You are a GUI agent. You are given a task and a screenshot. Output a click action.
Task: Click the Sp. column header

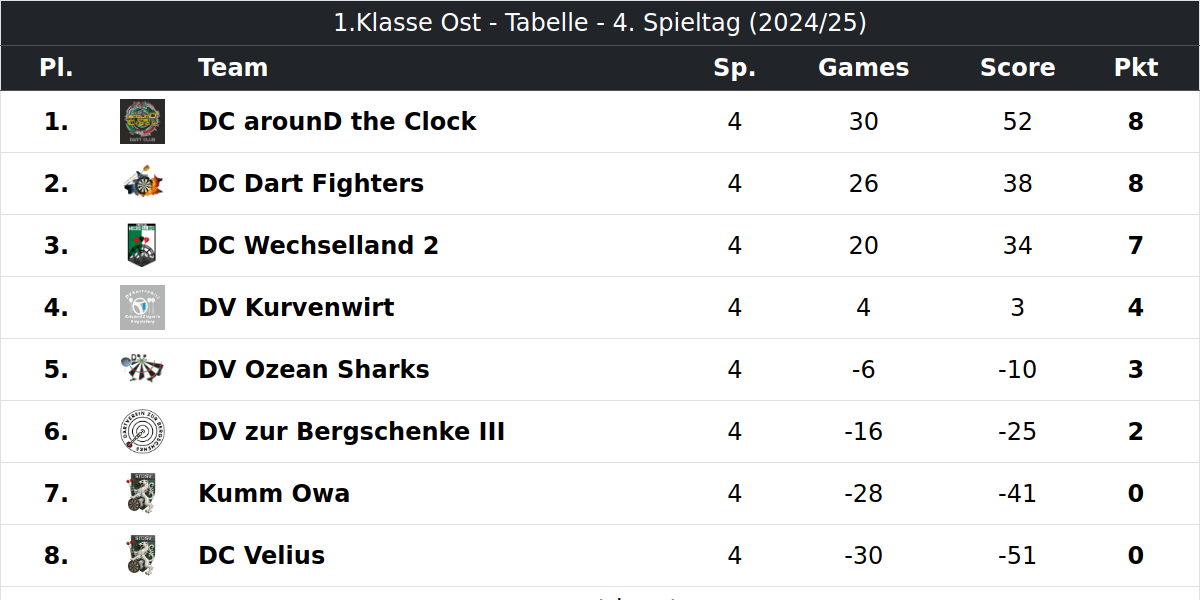(735, 68)
